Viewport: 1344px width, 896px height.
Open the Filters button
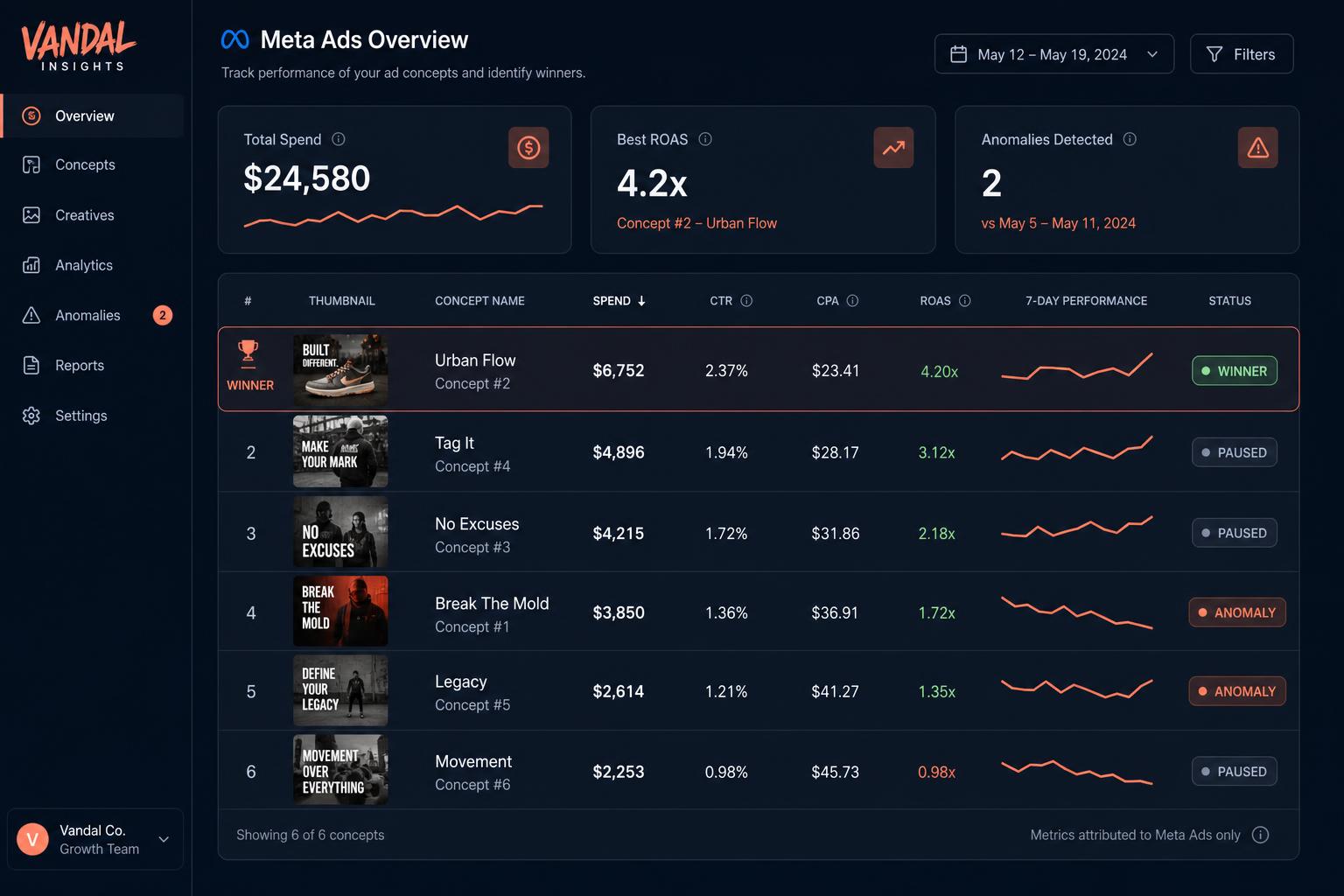click(1242, 54)
